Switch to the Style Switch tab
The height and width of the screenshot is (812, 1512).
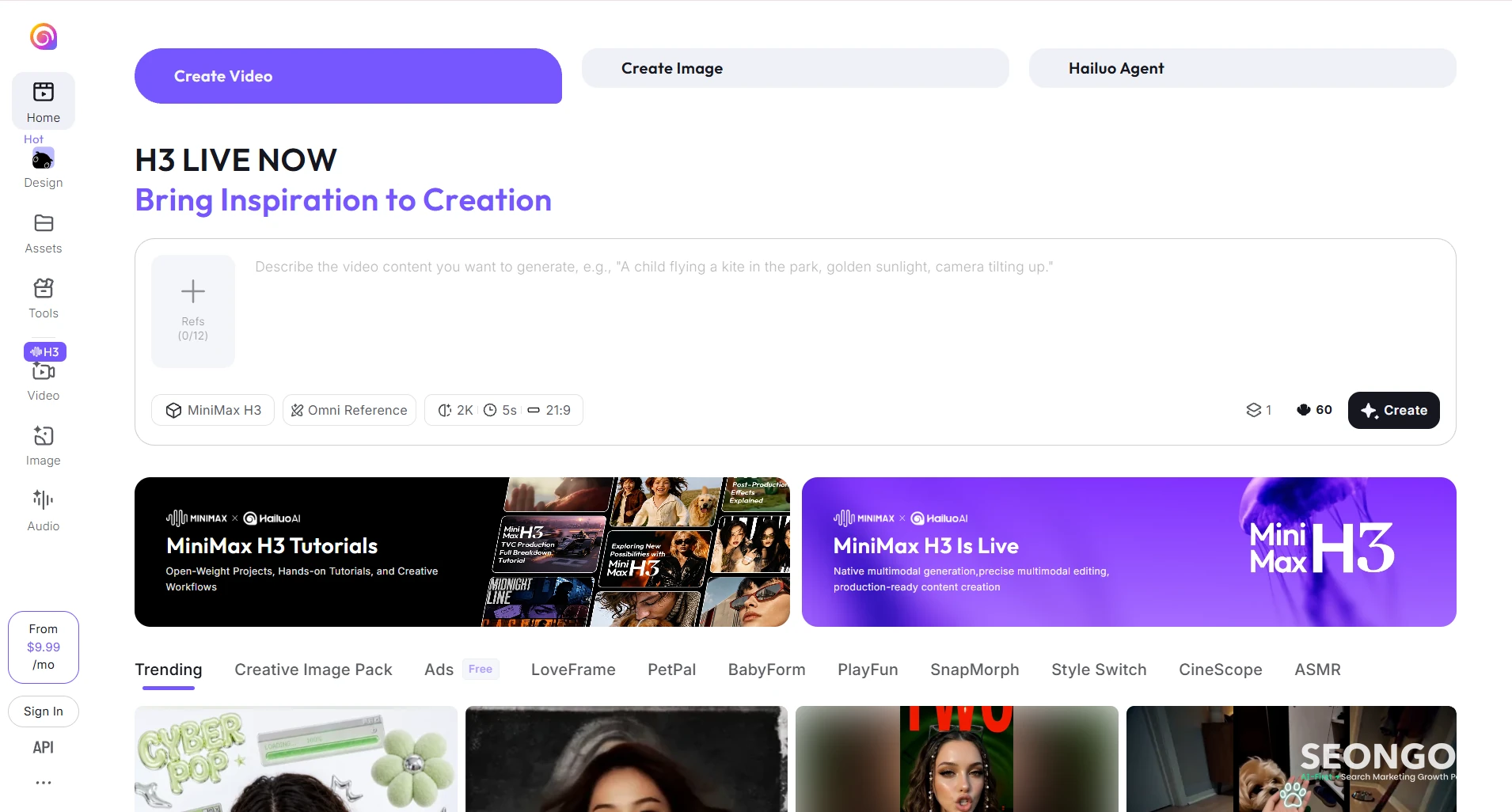pos(1099,670)
